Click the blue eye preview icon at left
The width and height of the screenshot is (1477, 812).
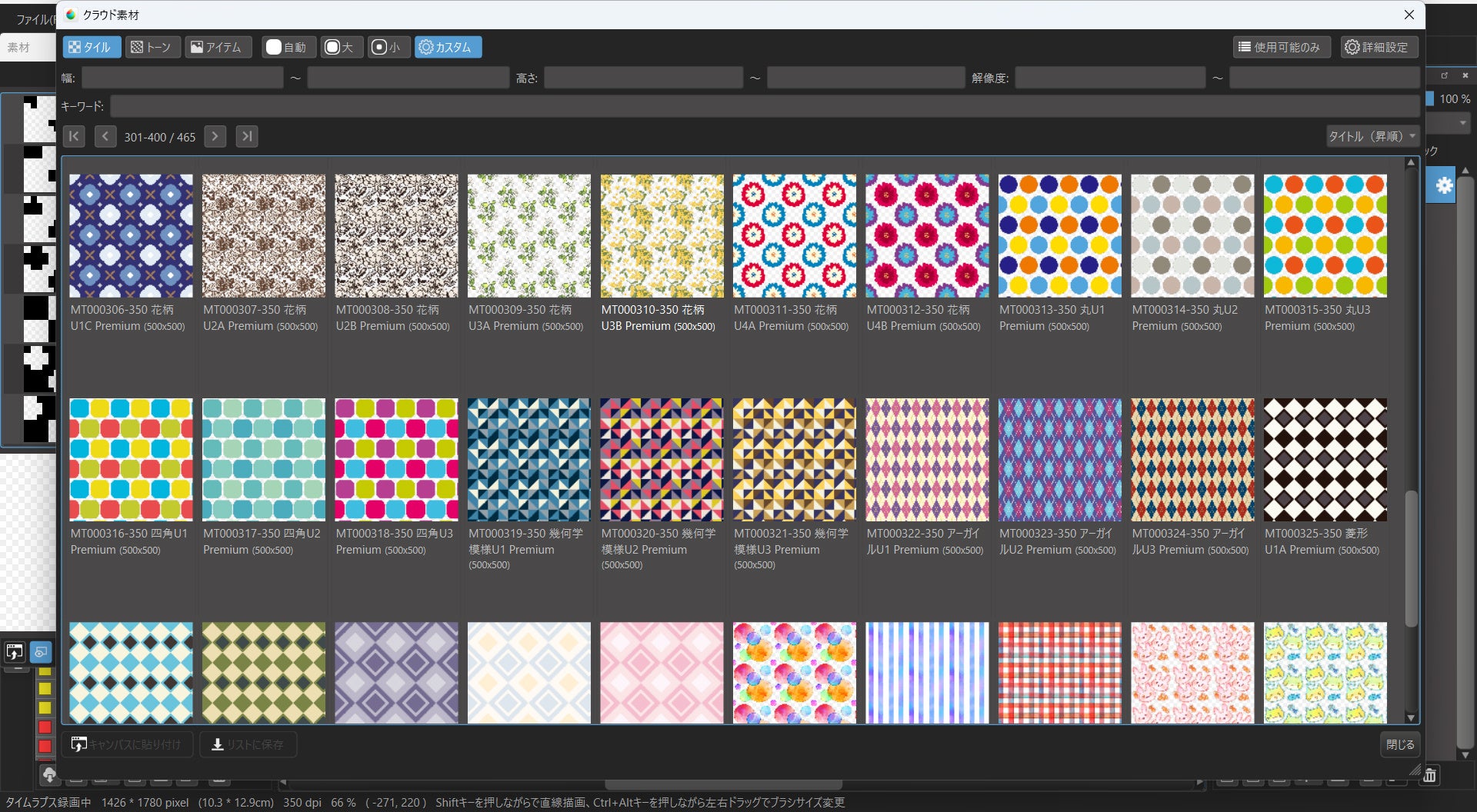coord(41,652)
